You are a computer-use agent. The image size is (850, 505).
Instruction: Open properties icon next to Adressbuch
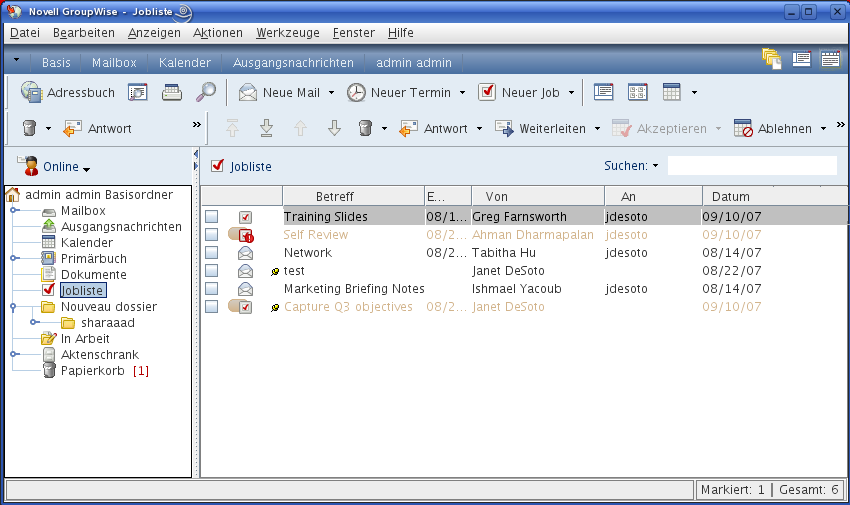[138, 93]
